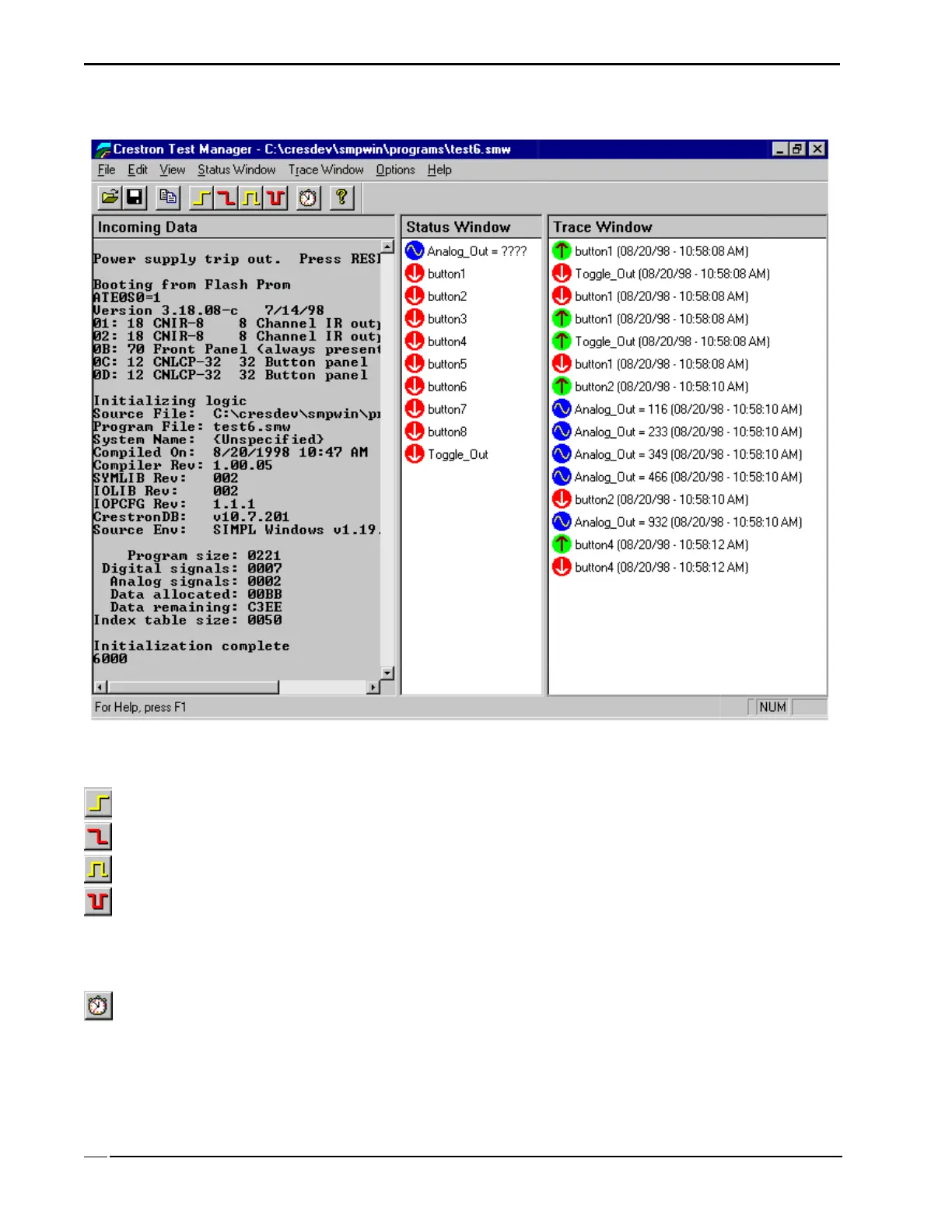Click green up-arrow icon of button4 10:58:12 trace
Screen dimensions: 952x1232
[x=562, y=544]
